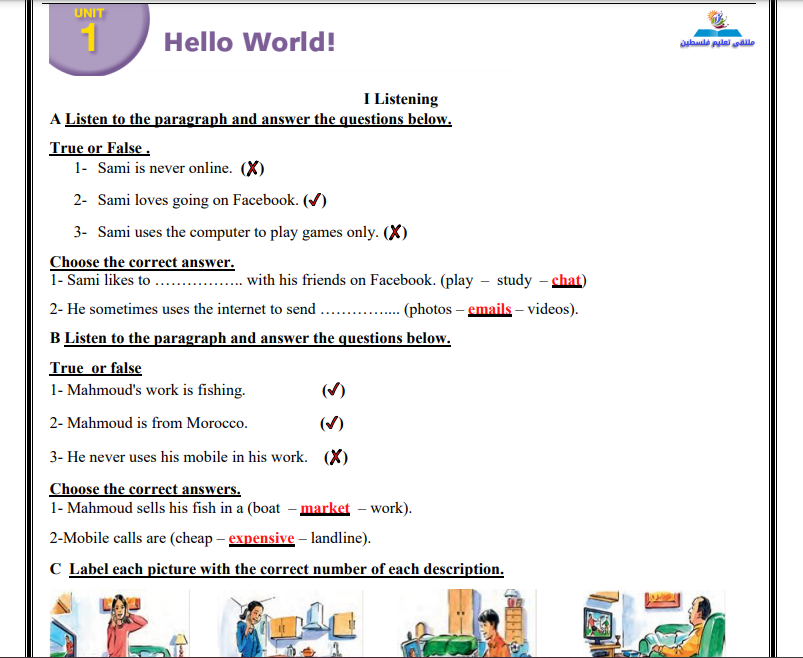Click picture of man watching television
The width and height of the screenshot is (803, 658).
tap(654, 623)
